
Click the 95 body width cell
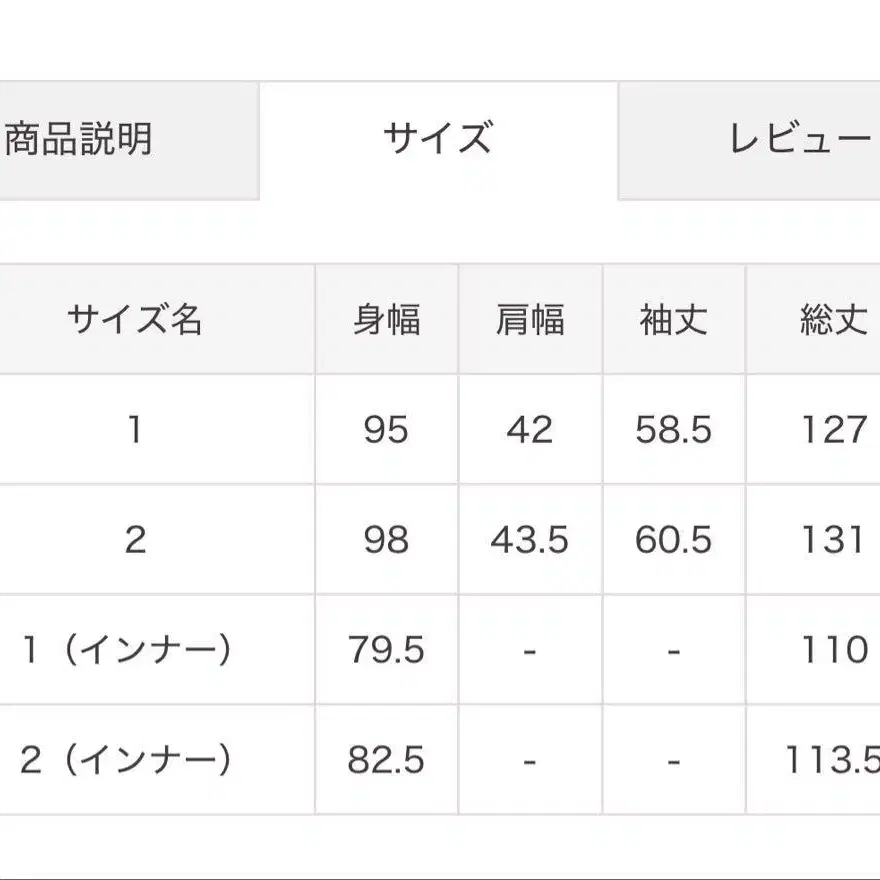386,430
